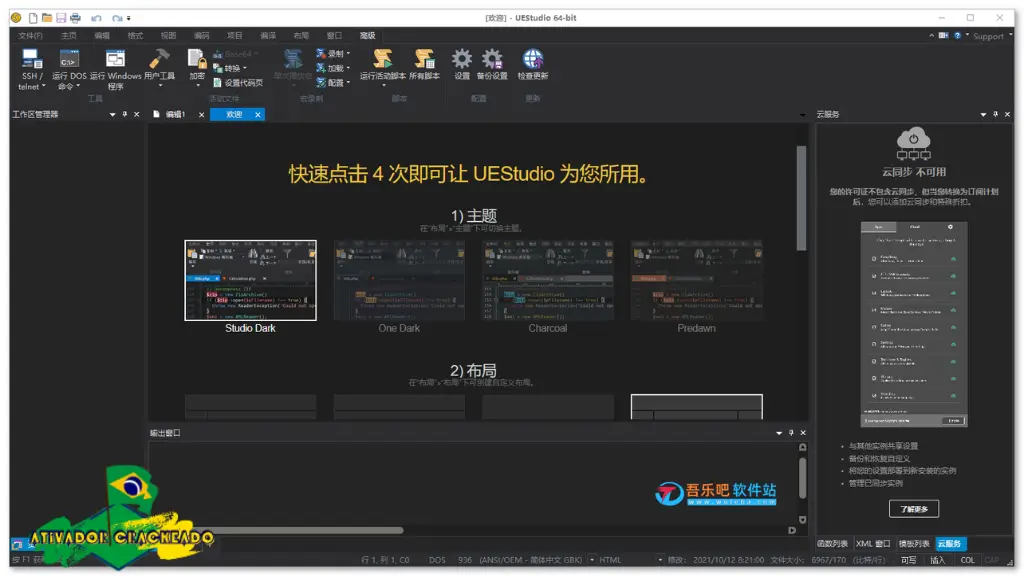This screenshot has width=1024, height=576.
Task: Switch to XML 窗口 bottom tab
Action: pos(873,544)
